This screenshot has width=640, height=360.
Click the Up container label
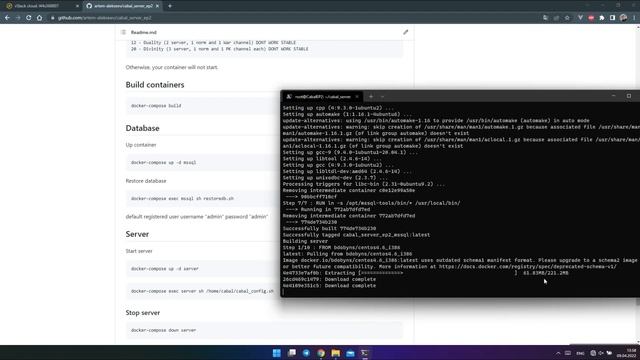point(141,145)
